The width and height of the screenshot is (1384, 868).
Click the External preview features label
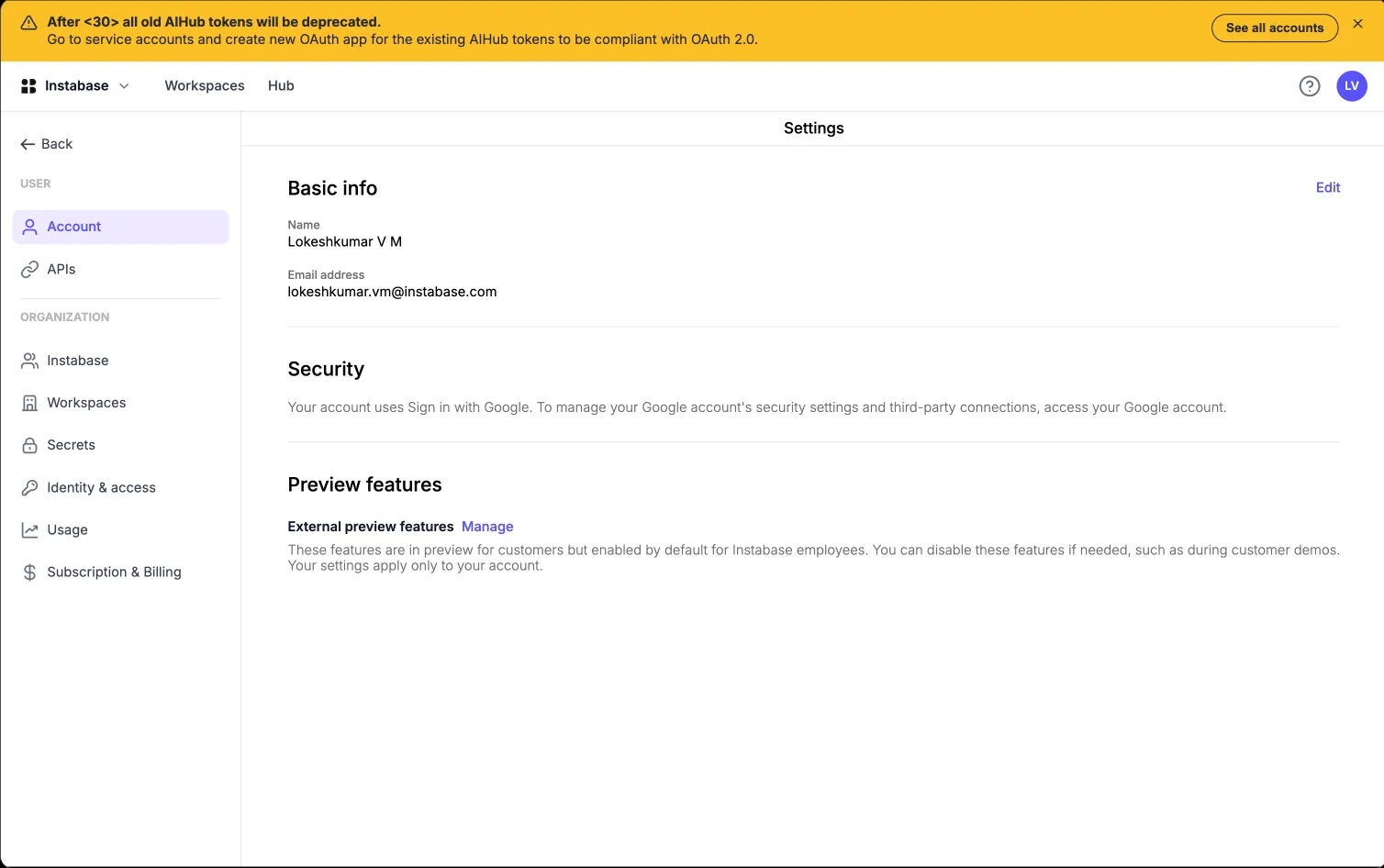(x=371, y=527)
